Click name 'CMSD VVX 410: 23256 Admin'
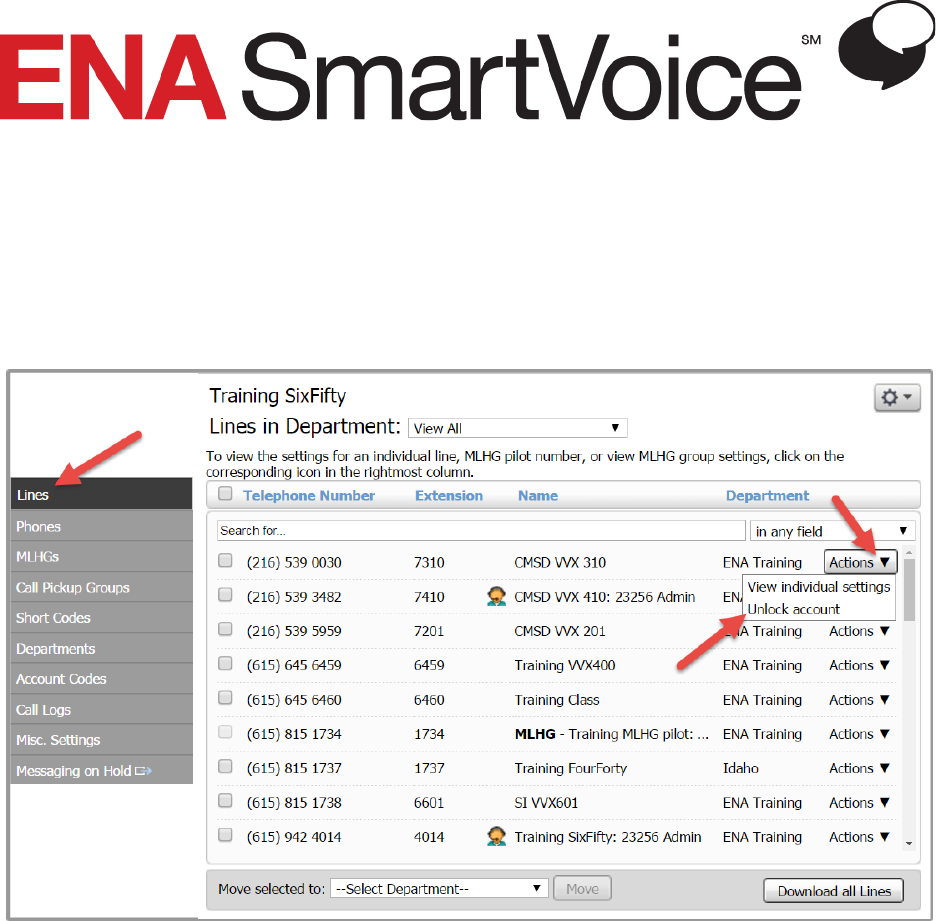This screenshot has width=936, height=921. (x=605, y=597)
